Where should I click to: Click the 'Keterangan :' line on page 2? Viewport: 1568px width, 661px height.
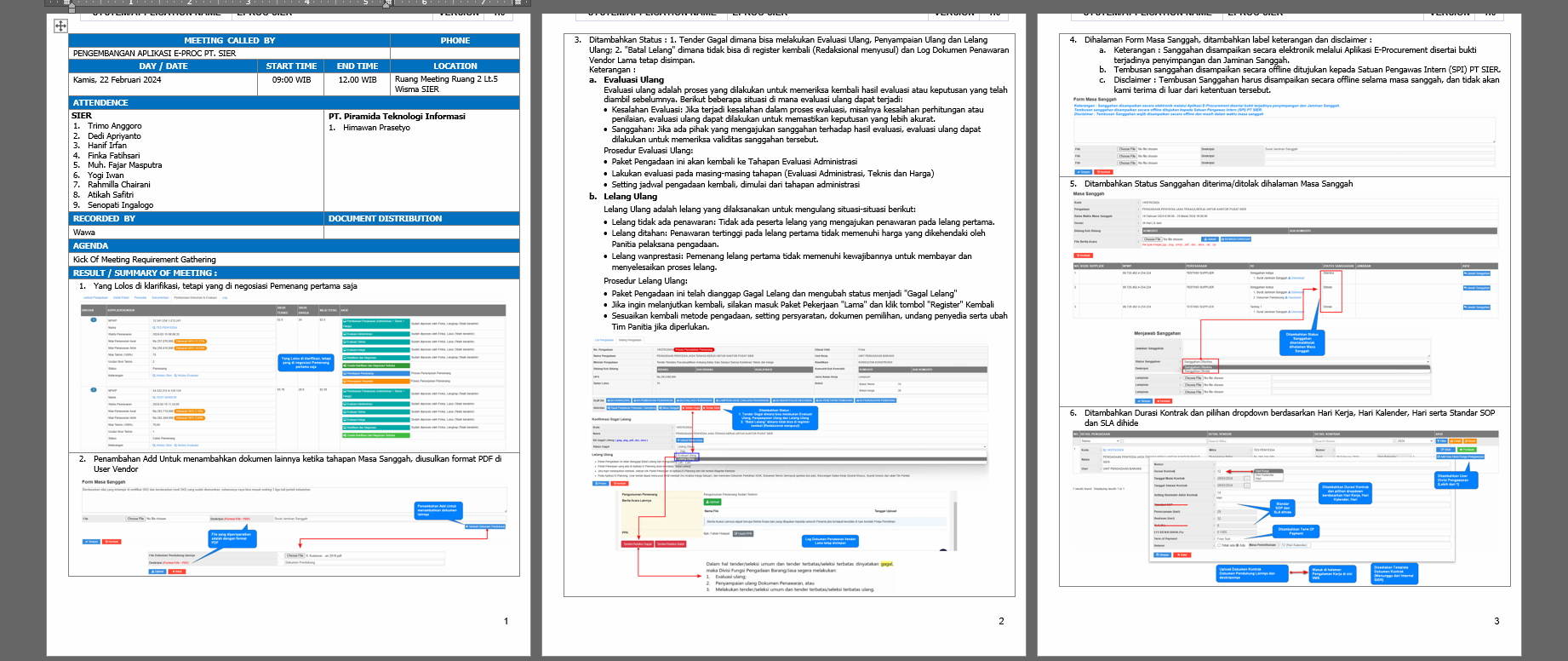tap(612, 70)
